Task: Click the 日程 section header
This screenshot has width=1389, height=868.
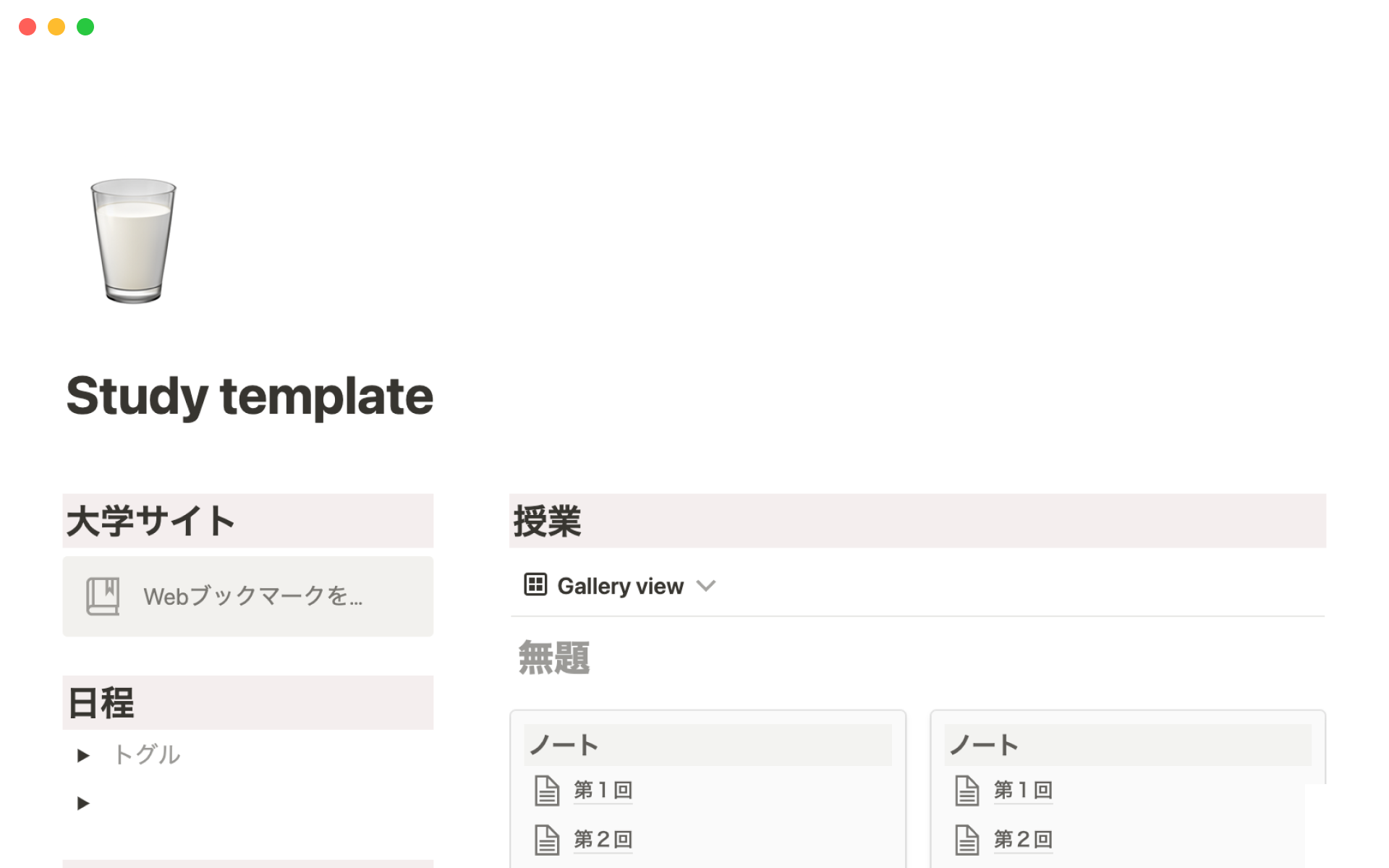Action: coord(100,702)
